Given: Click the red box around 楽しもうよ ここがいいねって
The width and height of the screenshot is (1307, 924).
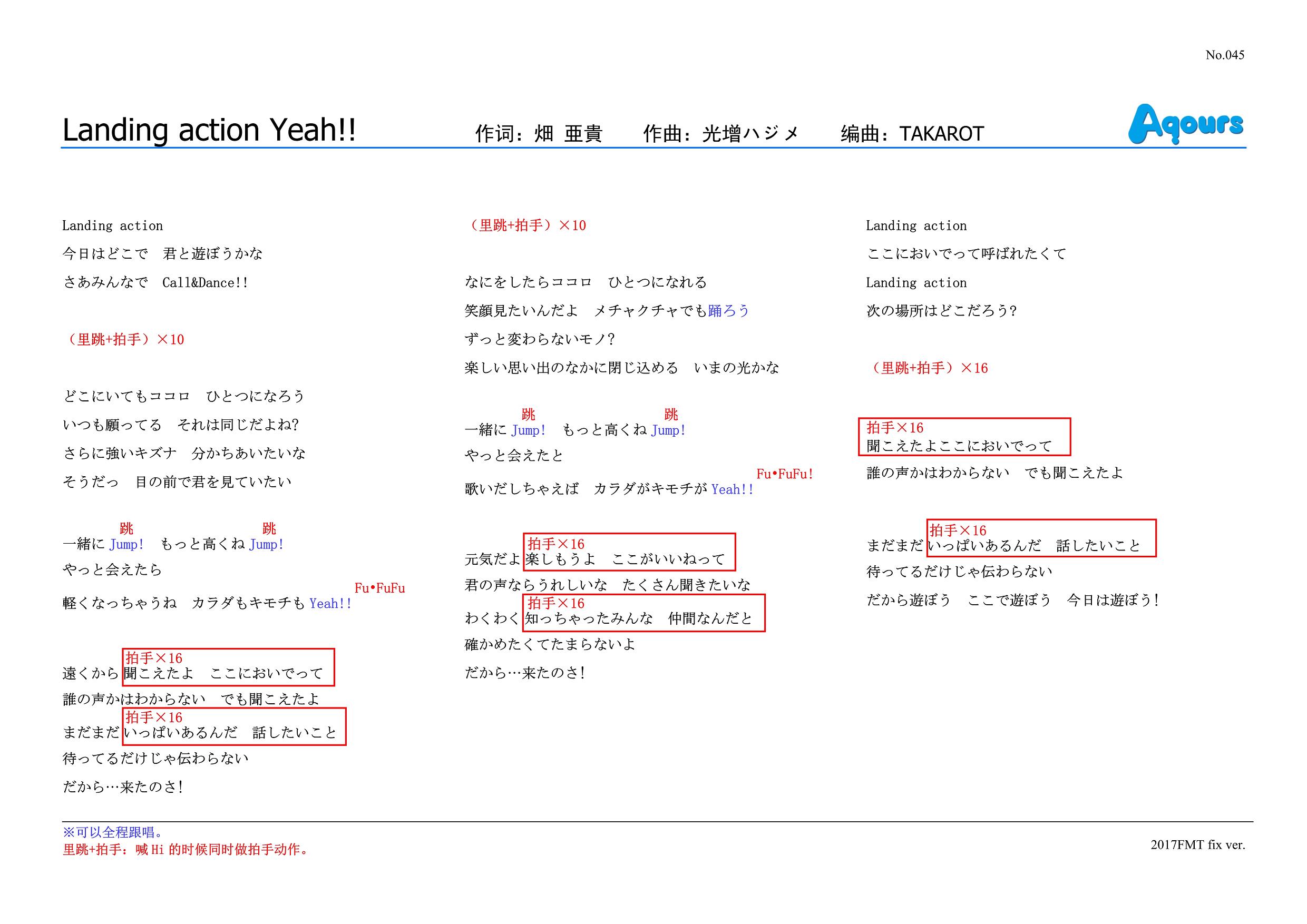Looking at the screenshot, I should point(629,552).
